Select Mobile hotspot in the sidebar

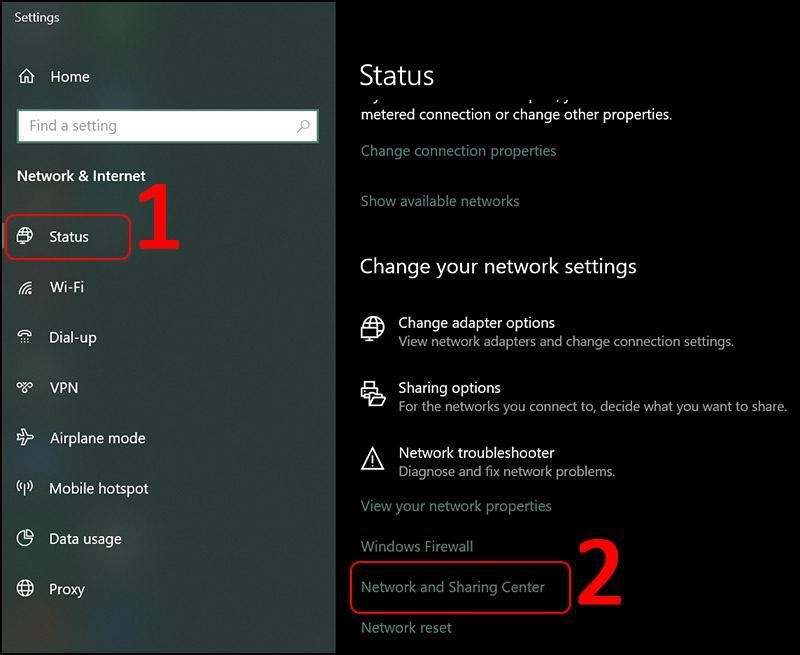98,489
